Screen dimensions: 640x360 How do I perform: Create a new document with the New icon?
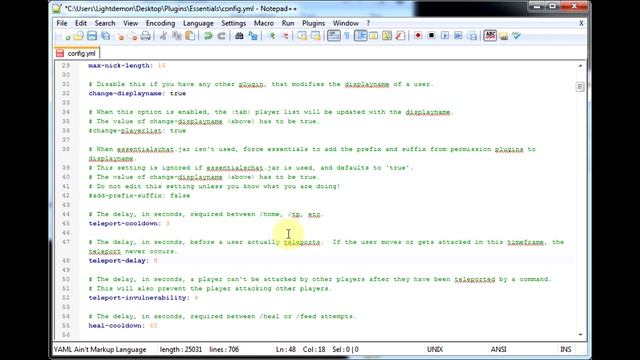tap(67, 36)
